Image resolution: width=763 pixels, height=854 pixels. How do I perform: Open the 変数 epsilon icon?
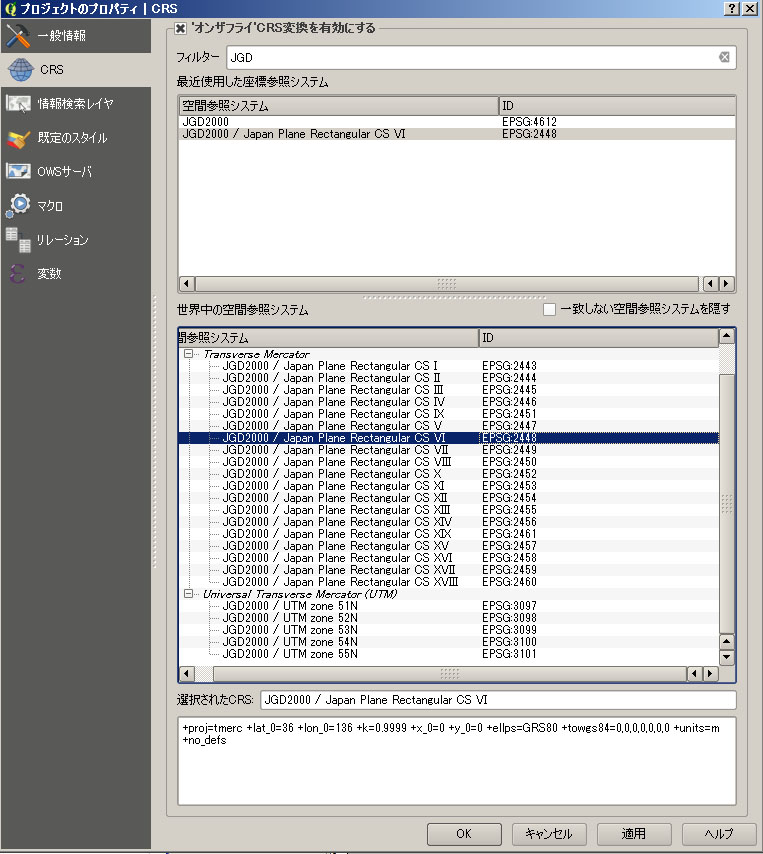(x=17, y=273)
